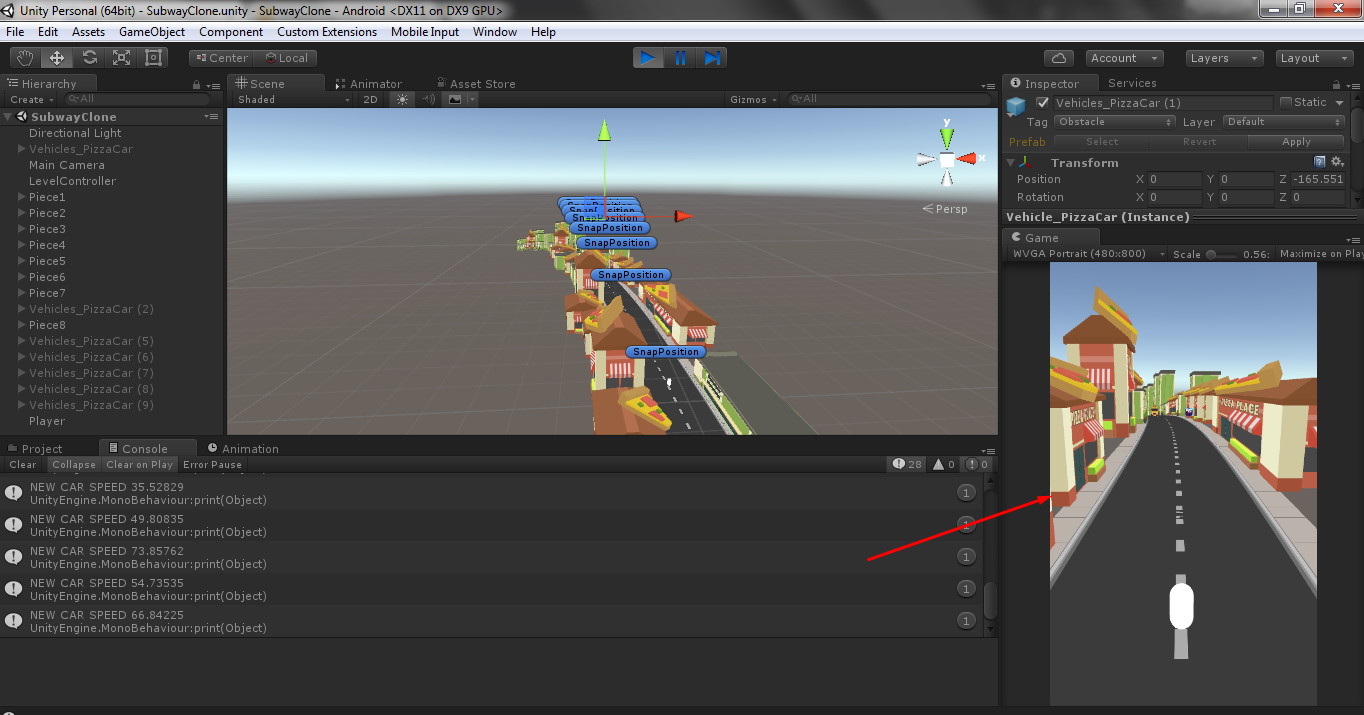1364x715 pixels.
Task: Toggle Clear on Play in Console
Action: point(139,464)
